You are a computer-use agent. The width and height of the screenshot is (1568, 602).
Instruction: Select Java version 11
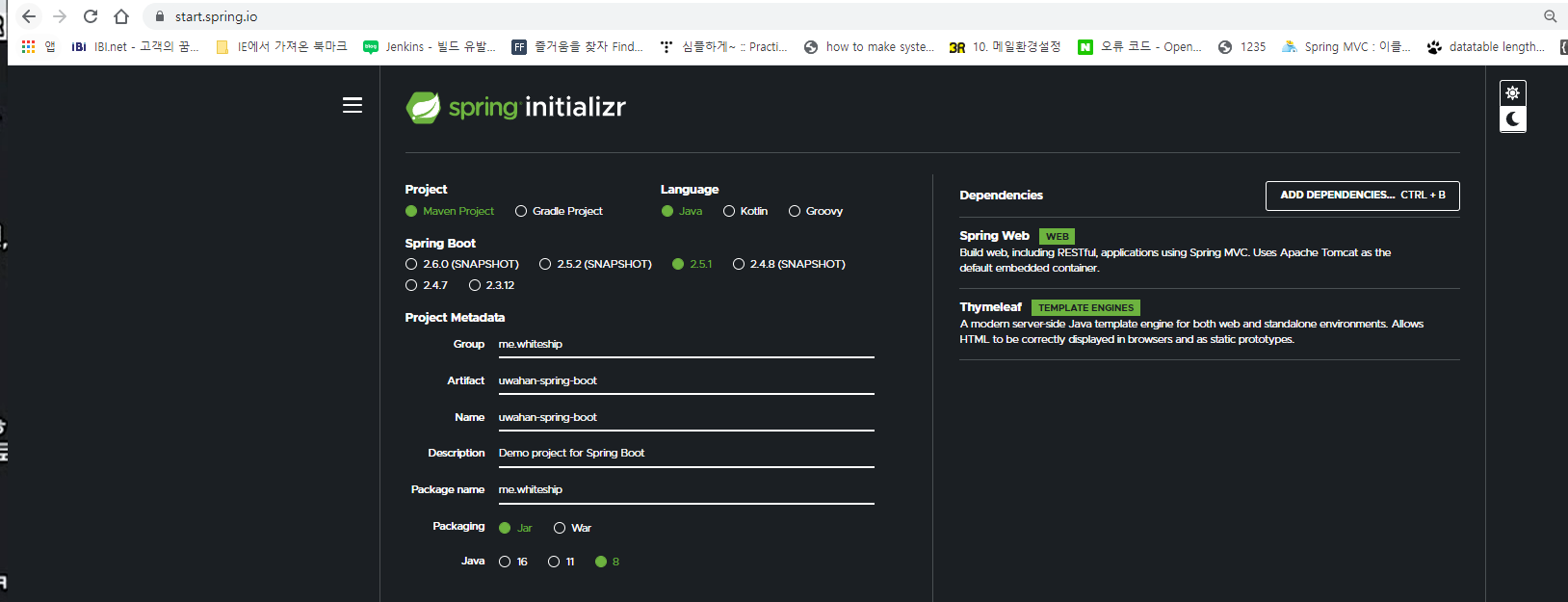coord(554,562)
